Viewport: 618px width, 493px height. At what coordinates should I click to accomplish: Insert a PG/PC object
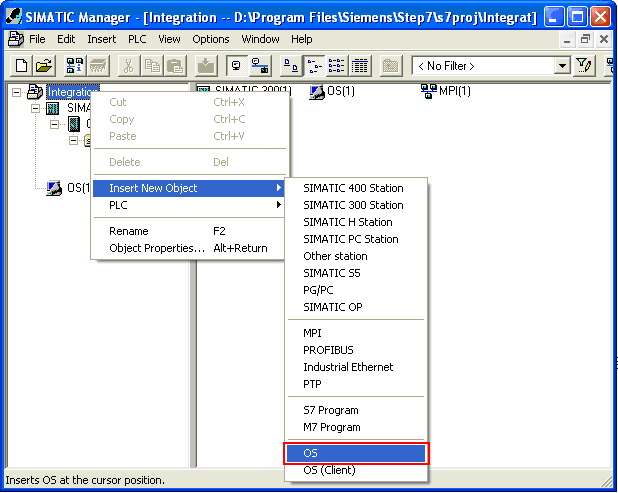[356, 290]
